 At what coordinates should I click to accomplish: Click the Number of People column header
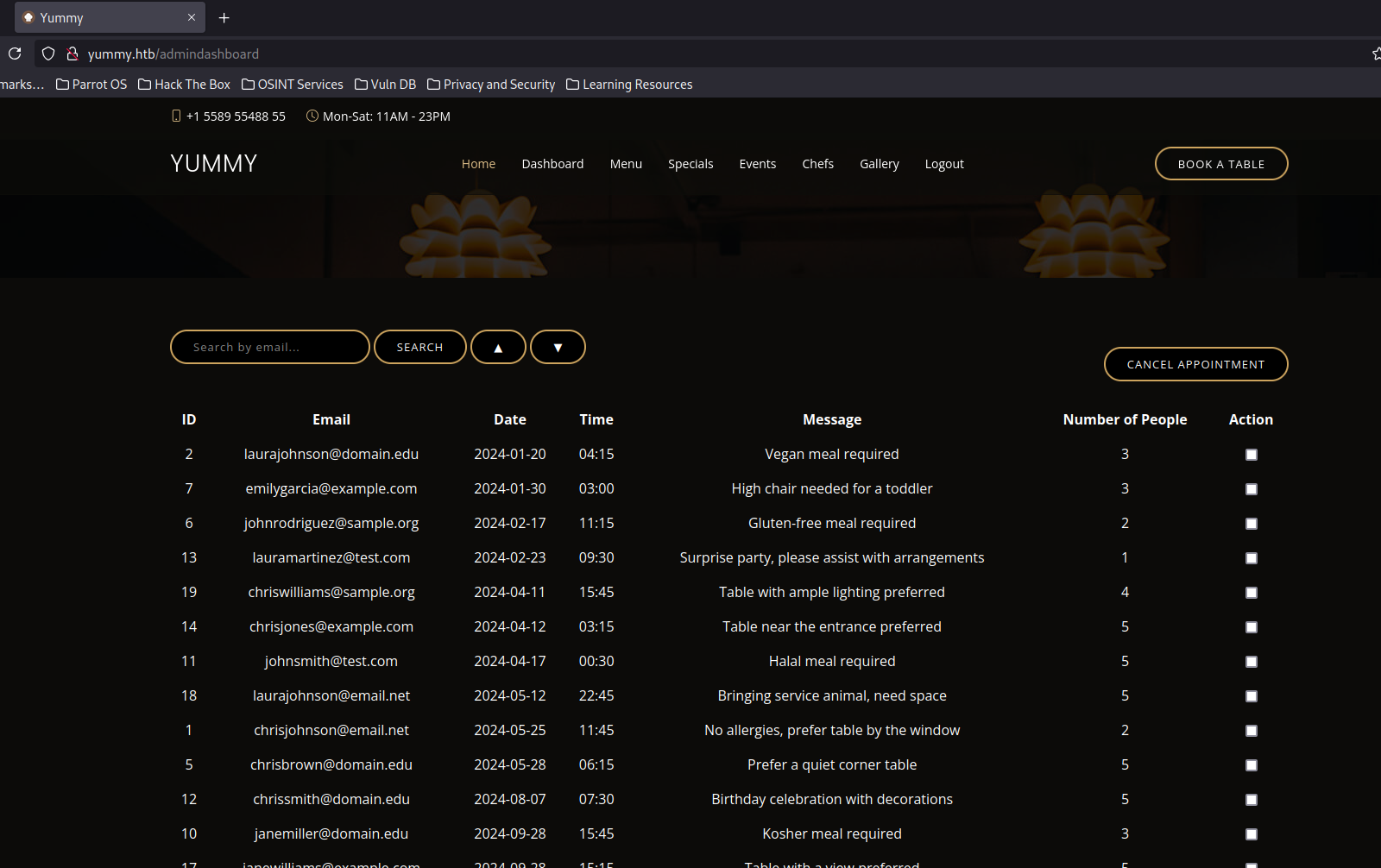(1125, 419)
